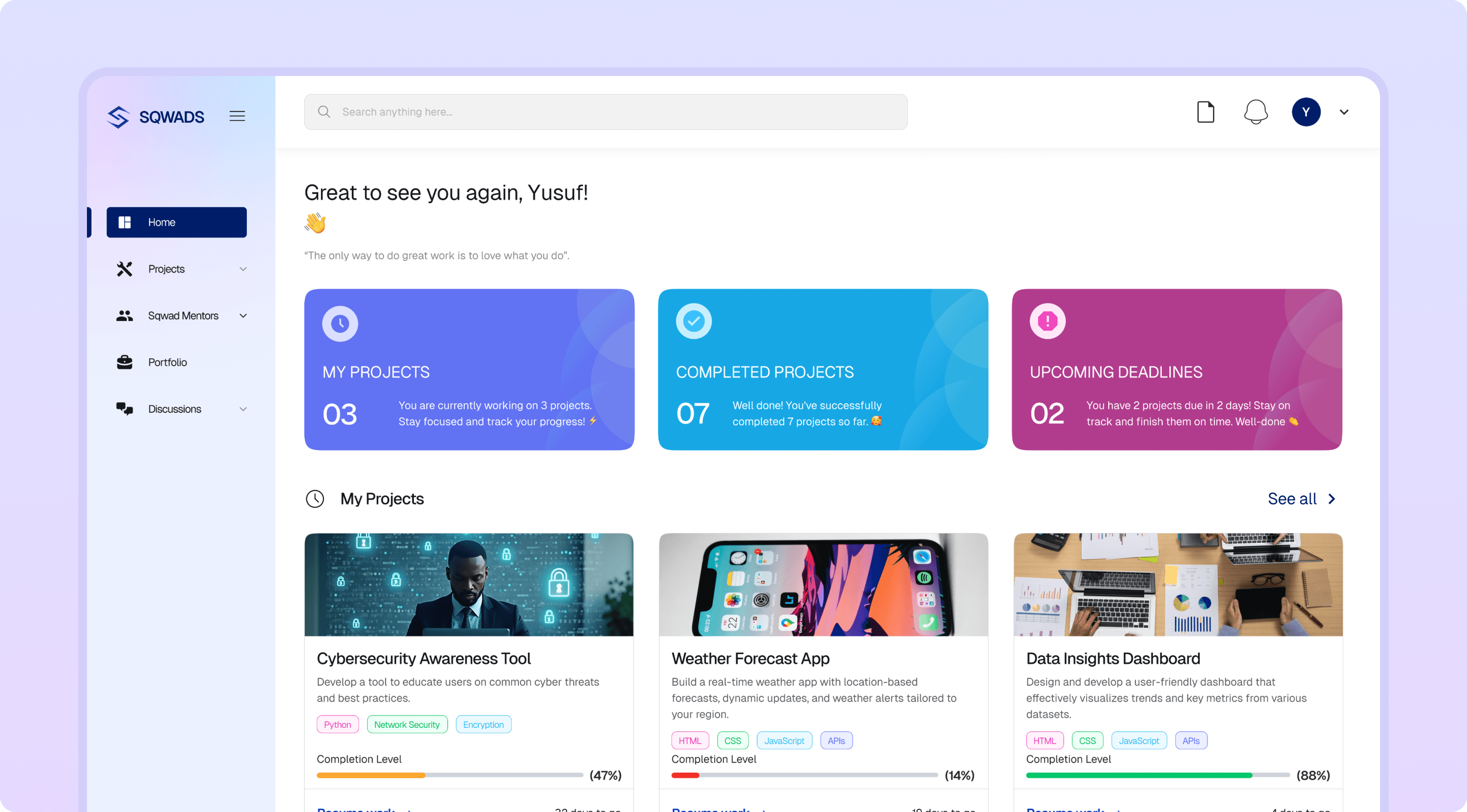
Task: Click the Discussions chat icon
Action: coord(124,408)
